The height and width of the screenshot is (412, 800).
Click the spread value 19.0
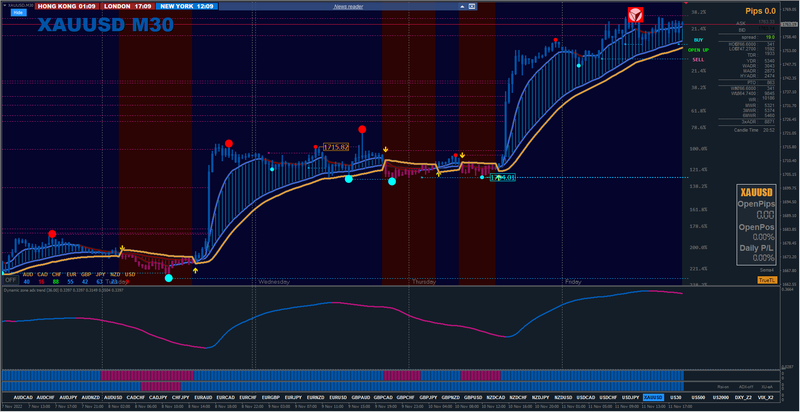[770, 37]
